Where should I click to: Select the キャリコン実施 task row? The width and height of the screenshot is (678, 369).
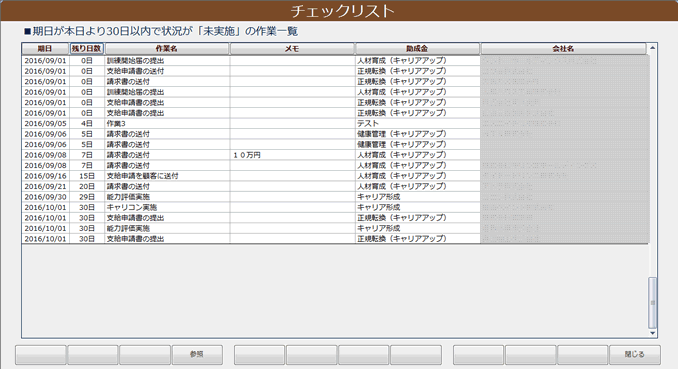coord(335,208)
